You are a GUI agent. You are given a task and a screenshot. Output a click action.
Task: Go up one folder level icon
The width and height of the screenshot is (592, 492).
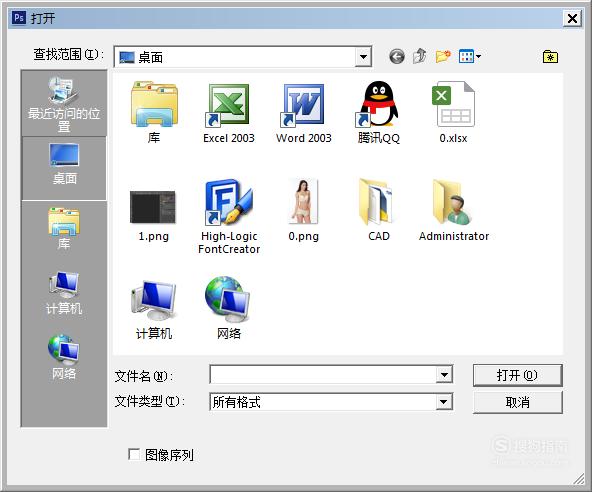[420, 56]
